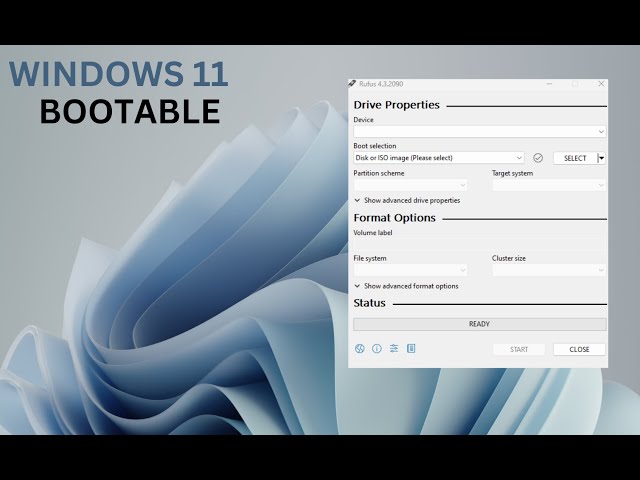Click the Volume label caption text

(x=373, y=233)
